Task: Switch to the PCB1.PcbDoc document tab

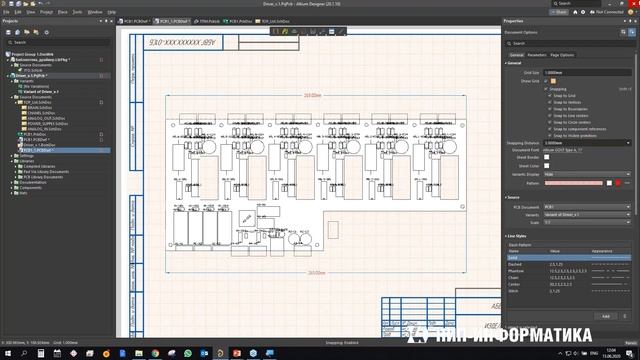Action: pos(238,21)
